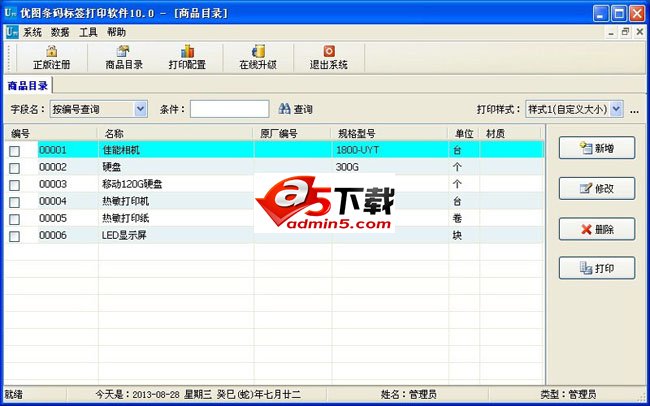Sort by the 名称 column header
This screenshot has width=650, height=406.
pyautogui.click(x=175, y=134)
